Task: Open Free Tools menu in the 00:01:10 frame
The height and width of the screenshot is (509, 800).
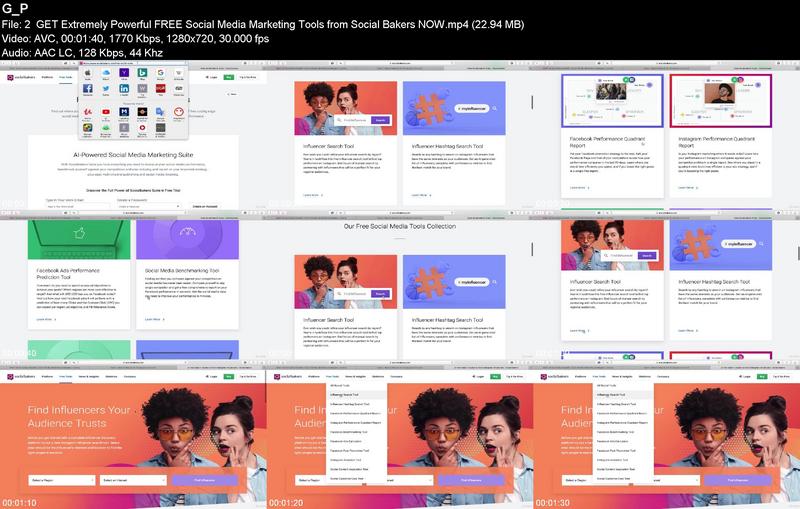Action: tap(65, 376)
